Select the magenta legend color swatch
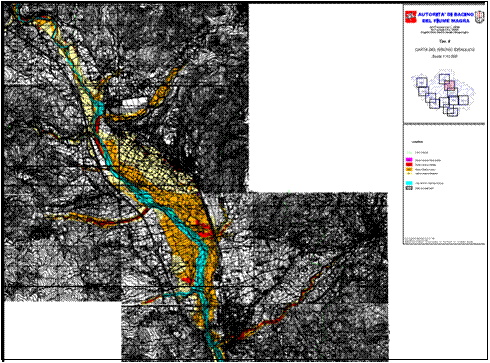This screenshot has width=490, height=363. point(409,160)
